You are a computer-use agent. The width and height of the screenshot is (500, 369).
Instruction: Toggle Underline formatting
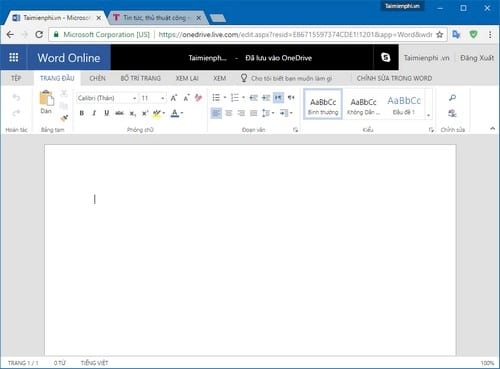(x=106, y=113)
